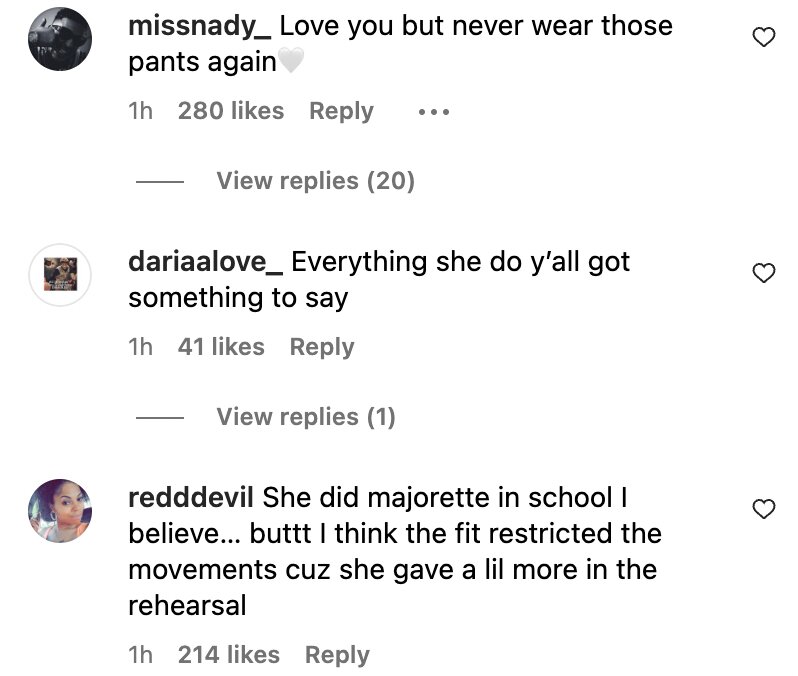Expand View replies (20)
Viewport: 798px width, 676px height.
click(316, 181)
